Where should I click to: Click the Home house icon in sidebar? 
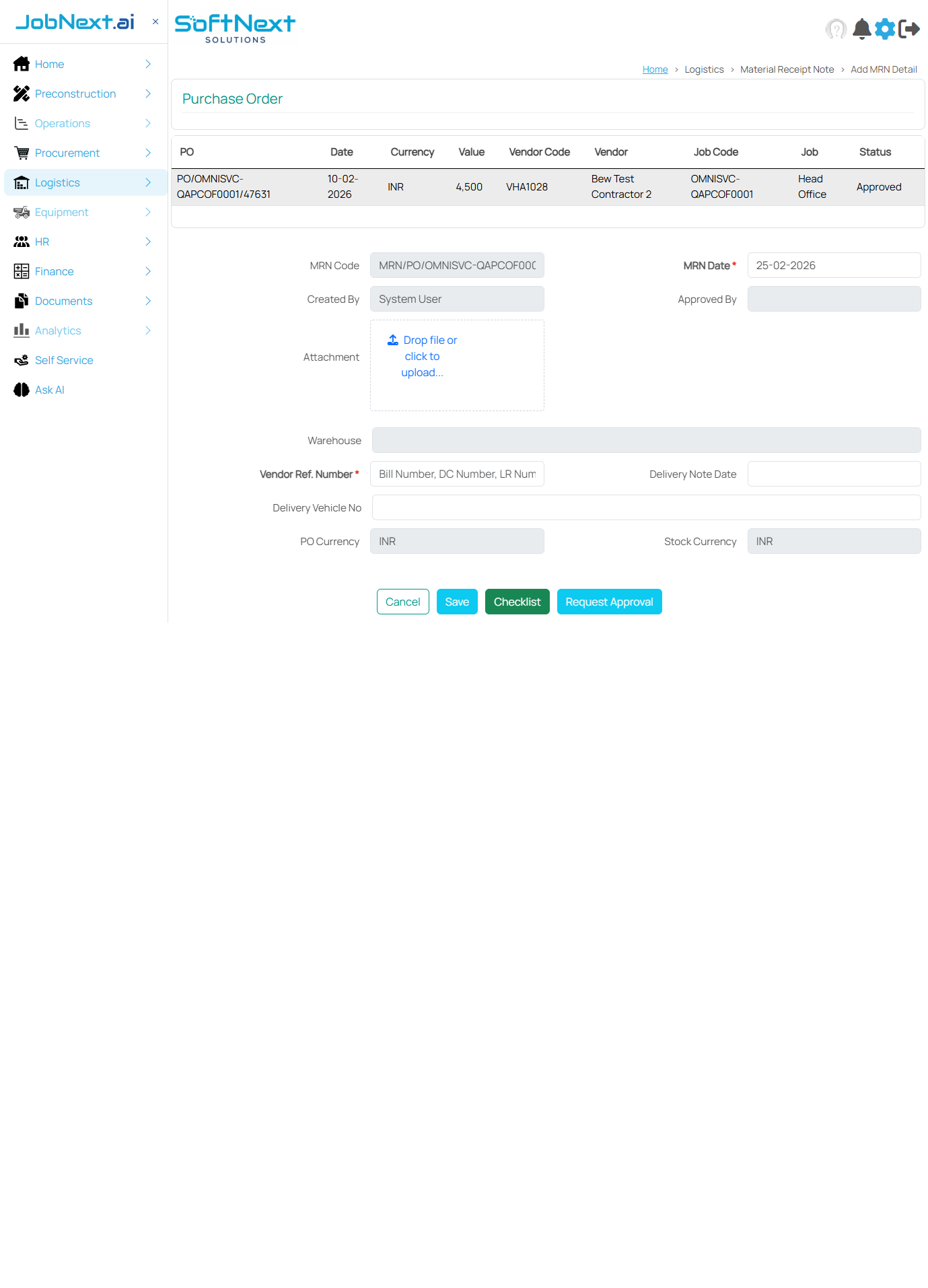pyautogui.click(x=22, y=64)
